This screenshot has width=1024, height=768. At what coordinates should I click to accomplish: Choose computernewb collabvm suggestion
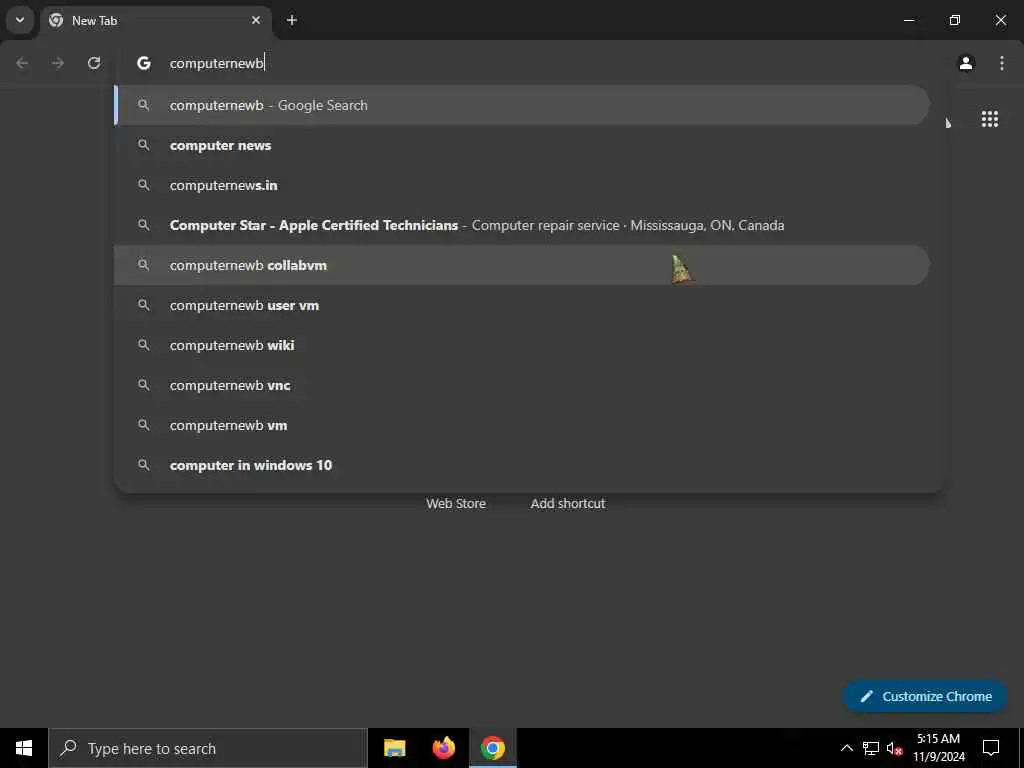[522, 265]
